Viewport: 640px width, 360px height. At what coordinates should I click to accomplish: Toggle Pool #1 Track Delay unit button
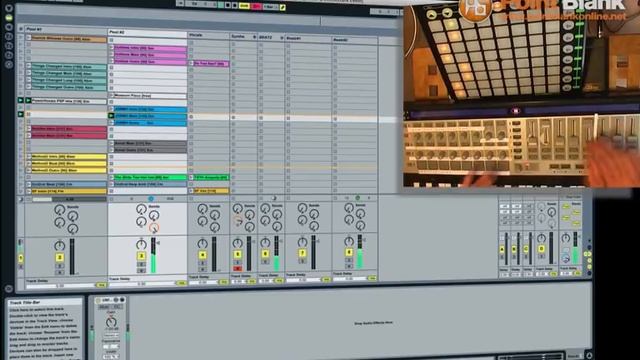coord(101,285)
